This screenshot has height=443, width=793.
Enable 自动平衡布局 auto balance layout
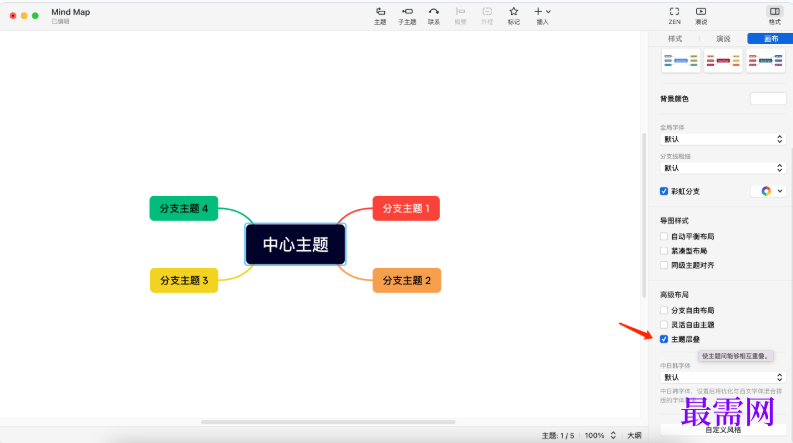(664, 236)
